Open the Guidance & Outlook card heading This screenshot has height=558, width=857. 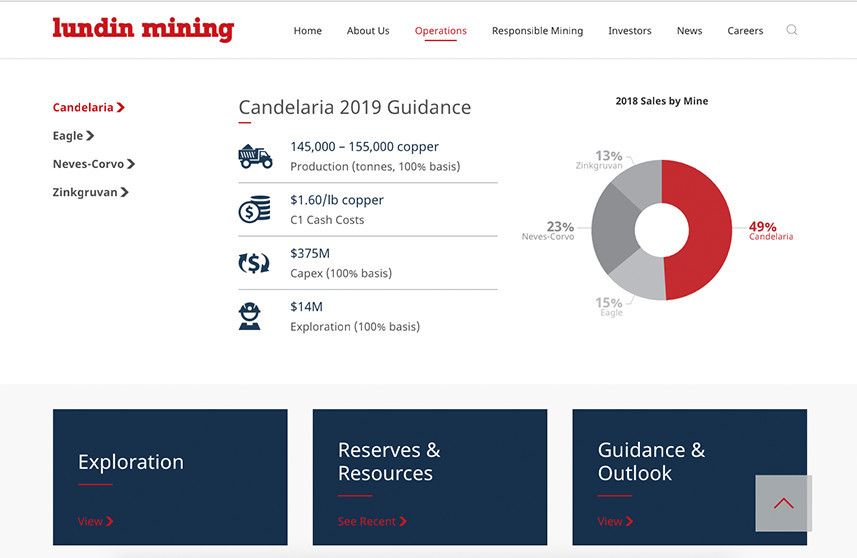(x=651, y=462)
